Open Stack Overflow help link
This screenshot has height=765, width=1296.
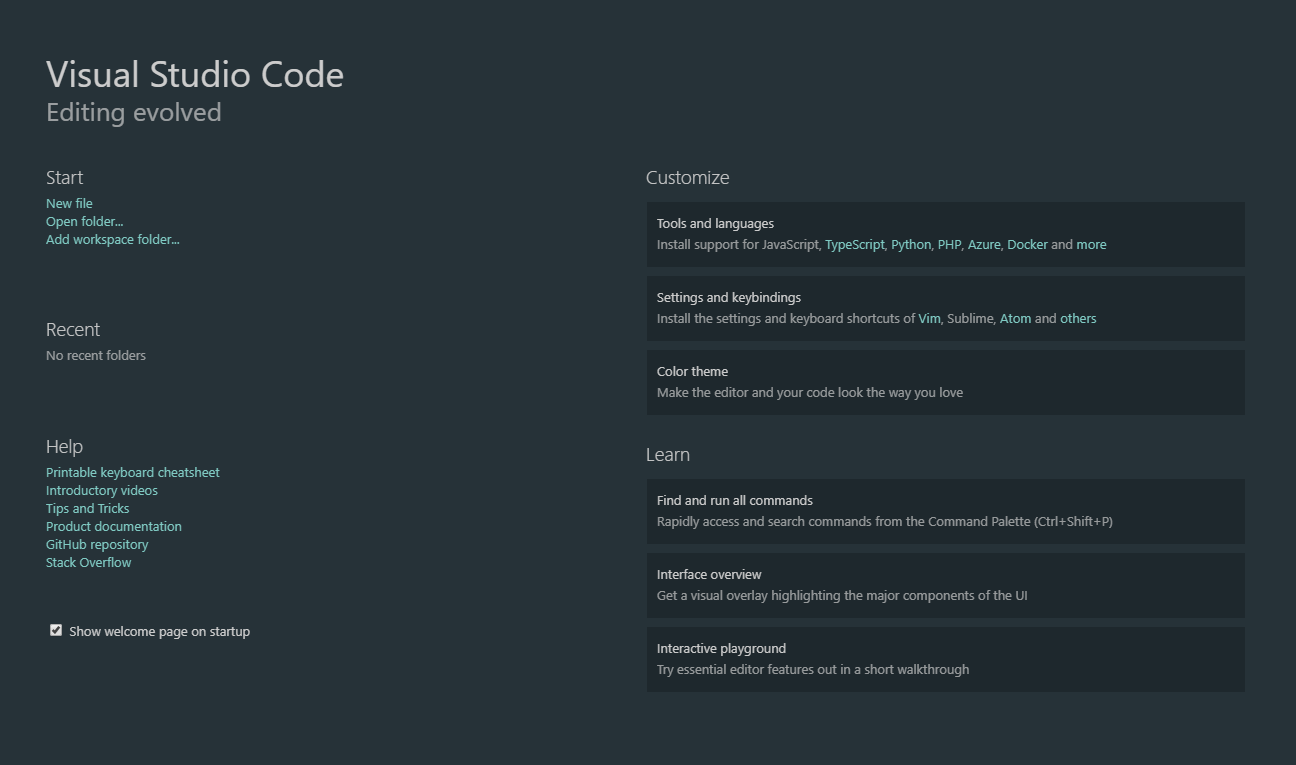tap(88, 562)
